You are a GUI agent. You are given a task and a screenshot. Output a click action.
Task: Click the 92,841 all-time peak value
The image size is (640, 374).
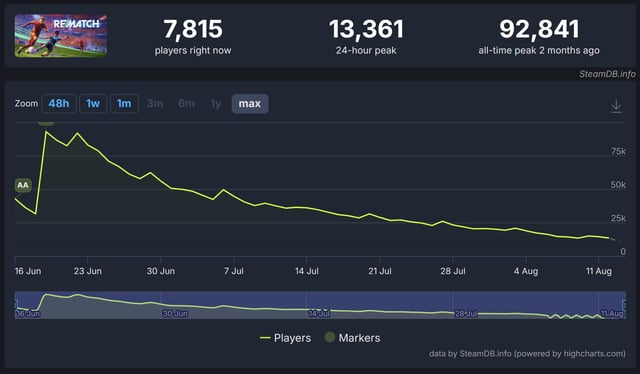[x=539, y=29]
